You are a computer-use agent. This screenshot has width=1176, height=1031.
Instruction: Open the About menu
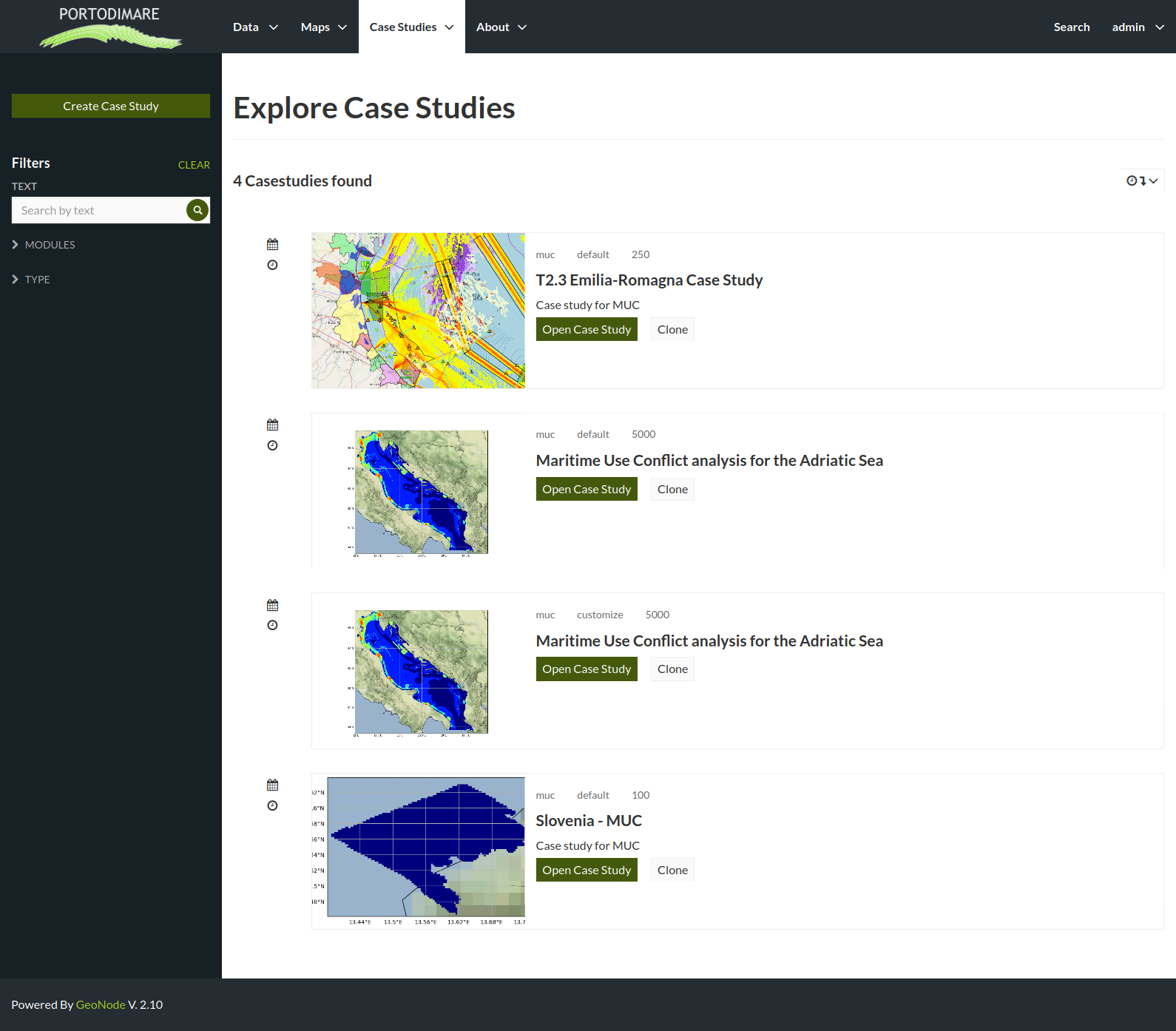[501, 27]
